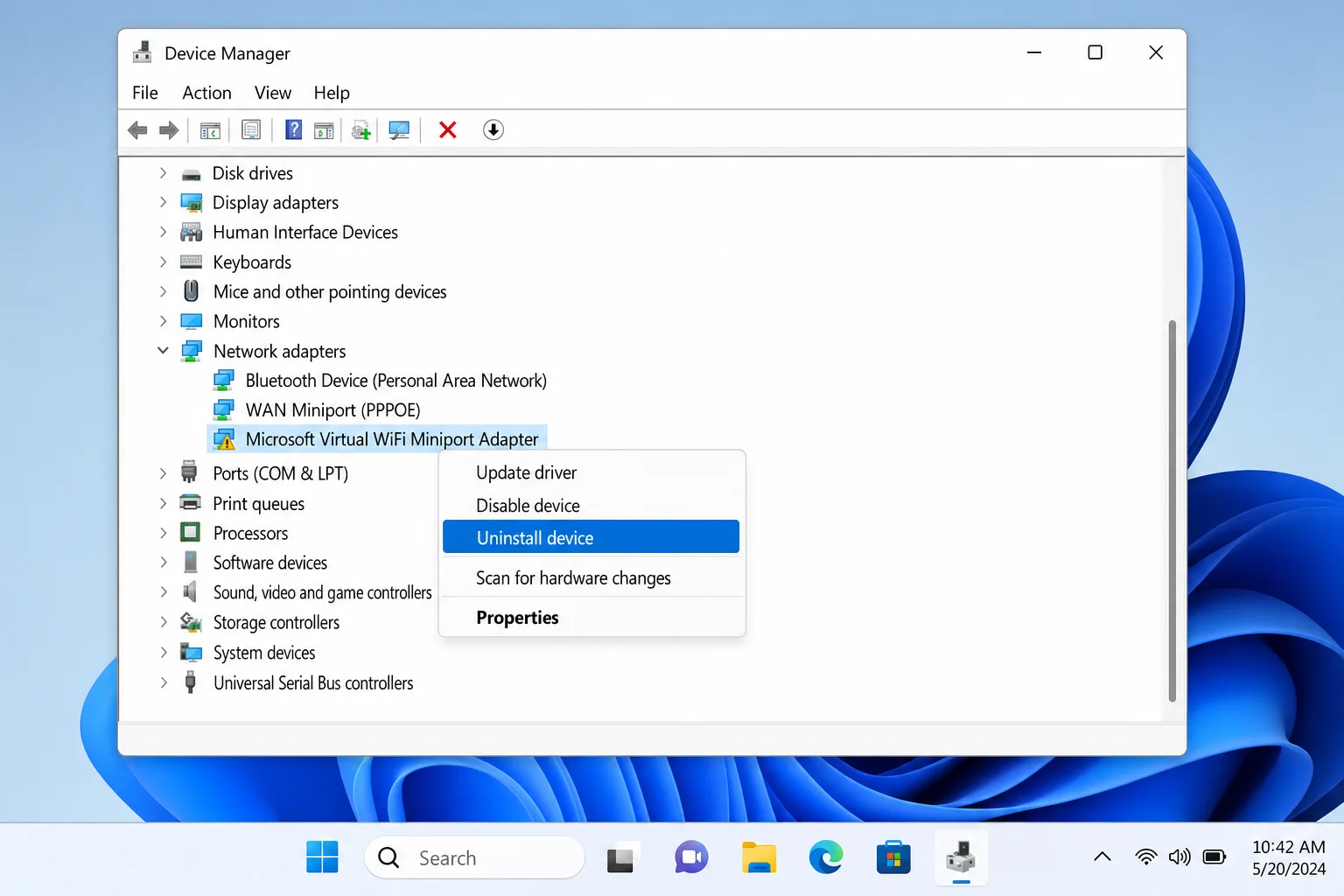Click the Universal Serial Bus controllers icon
Screen dimensions: 1344x896
click(190, 682)
